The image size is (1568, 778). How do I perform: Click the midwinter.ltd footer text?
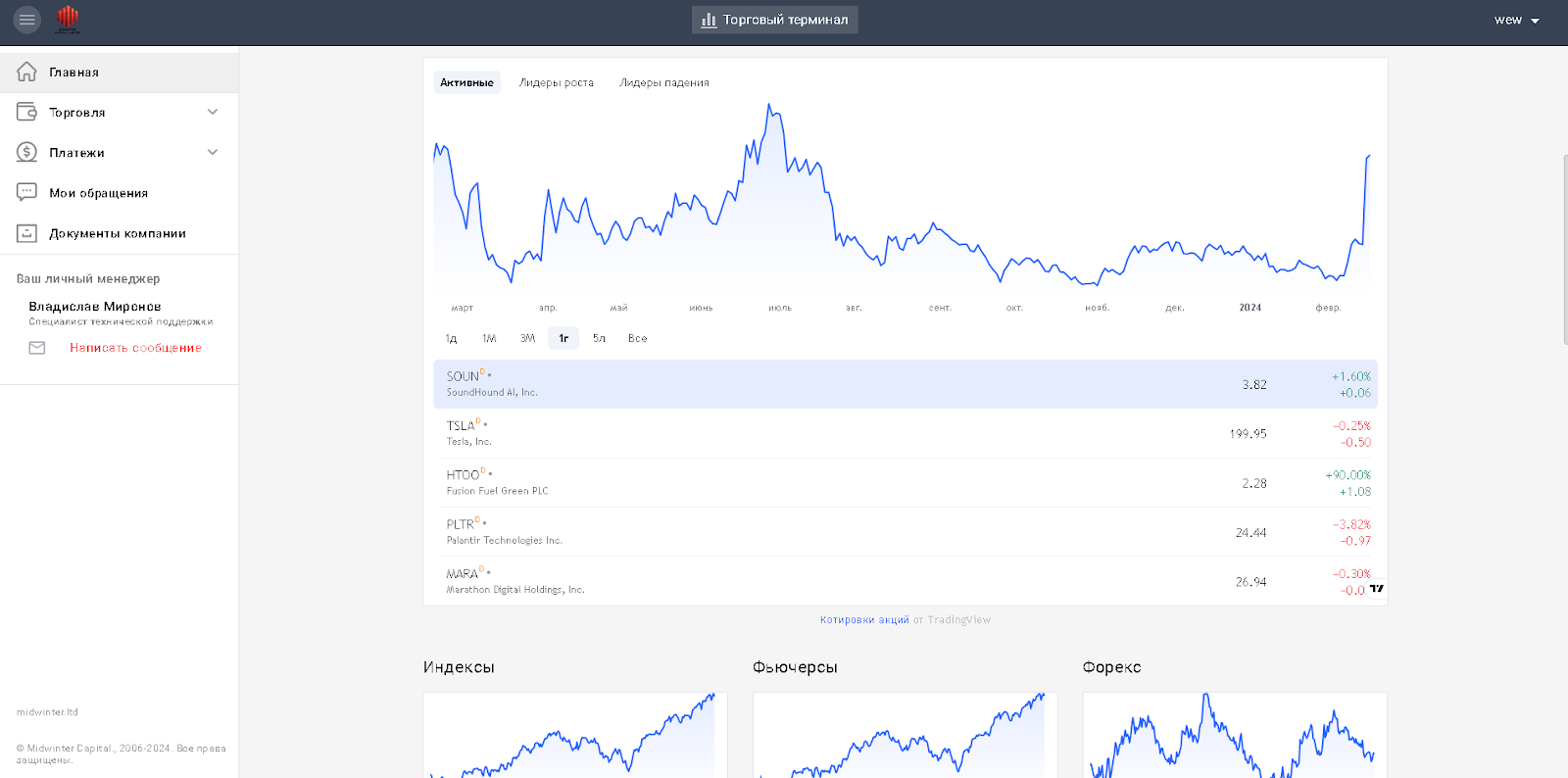pos(47,712)
